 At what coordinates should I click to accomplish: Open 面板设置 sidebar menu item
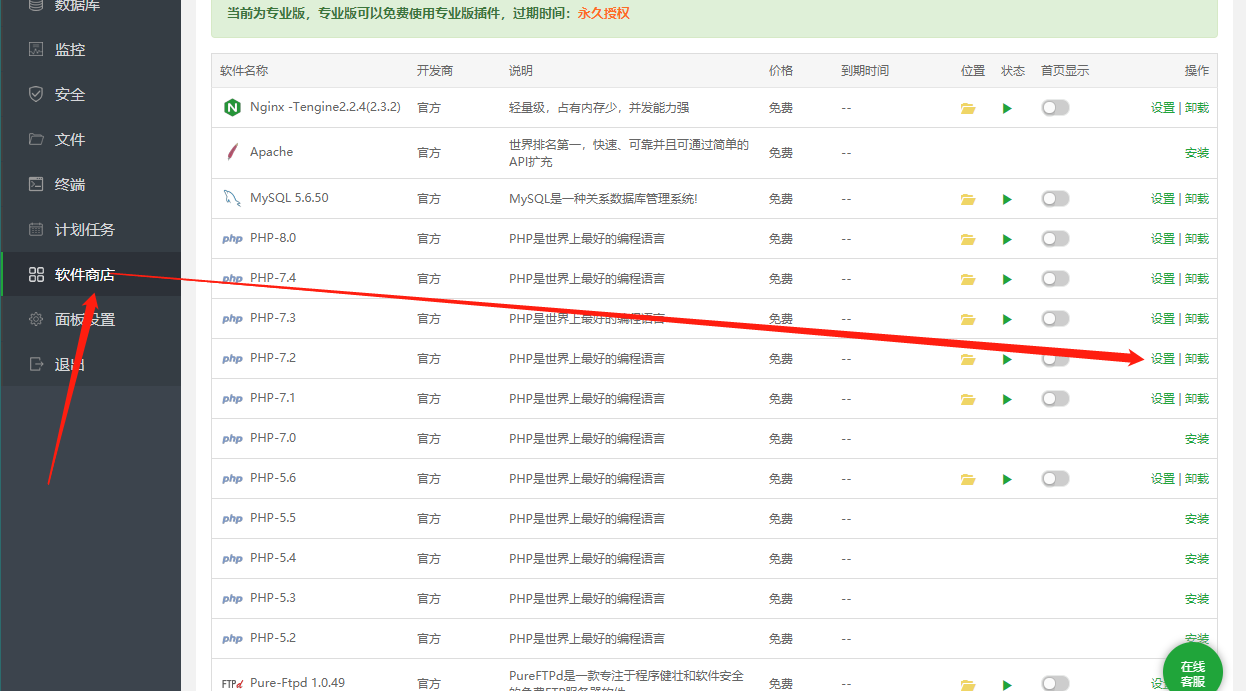[x=84, y=320]
